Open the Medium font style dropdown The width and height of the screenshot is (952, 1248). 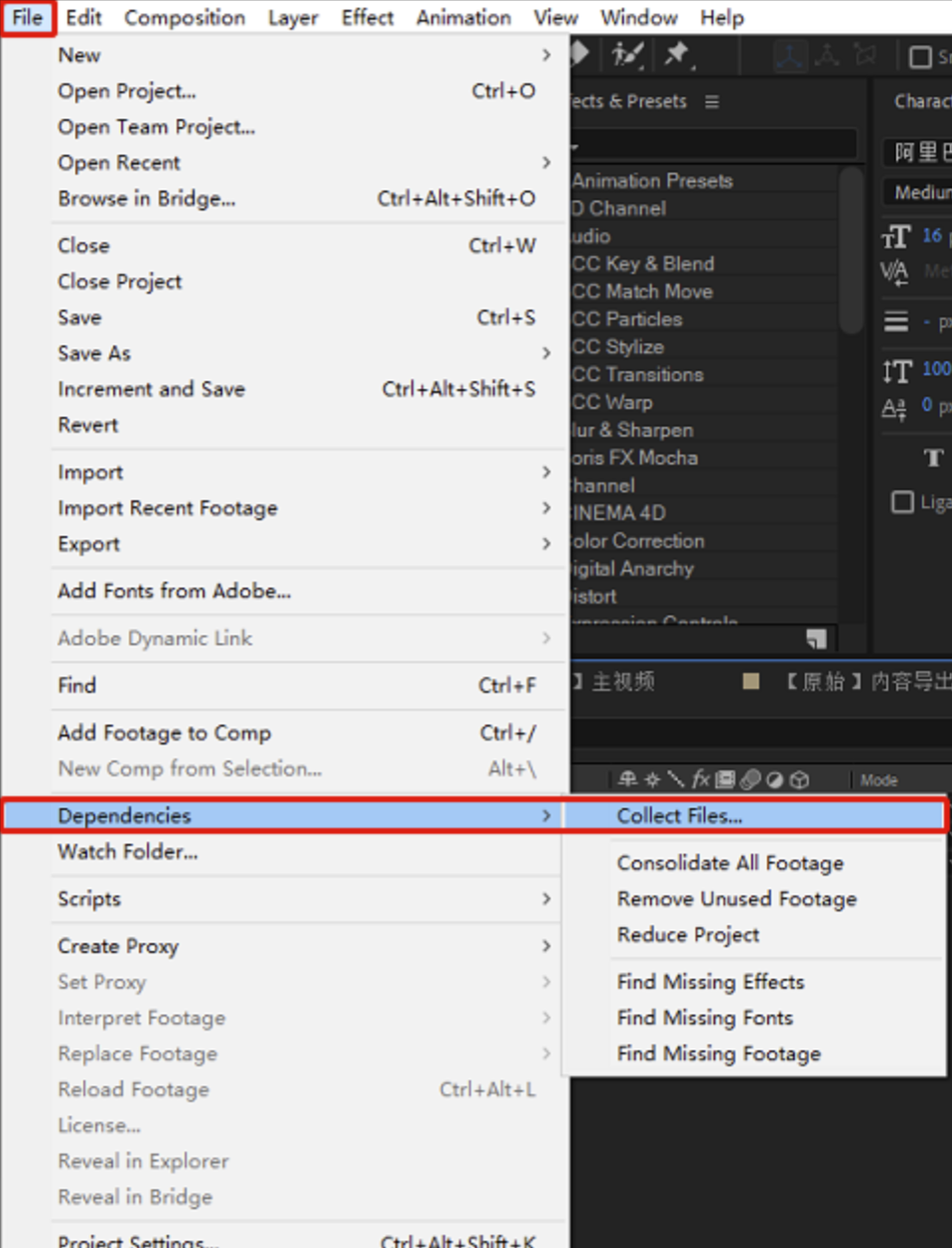pyautogui.click(x=920, y=193)
